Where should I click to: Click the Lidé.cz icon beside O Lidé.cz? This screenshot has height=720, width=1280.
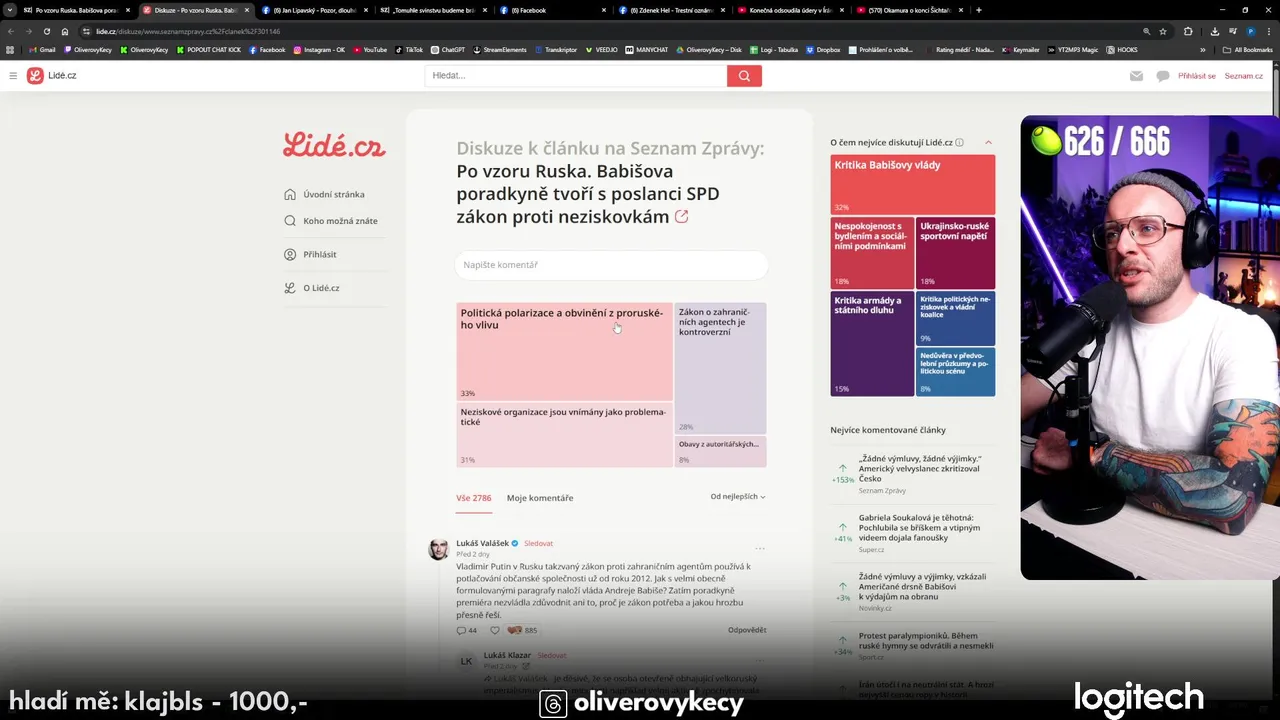tap(290, 288)
